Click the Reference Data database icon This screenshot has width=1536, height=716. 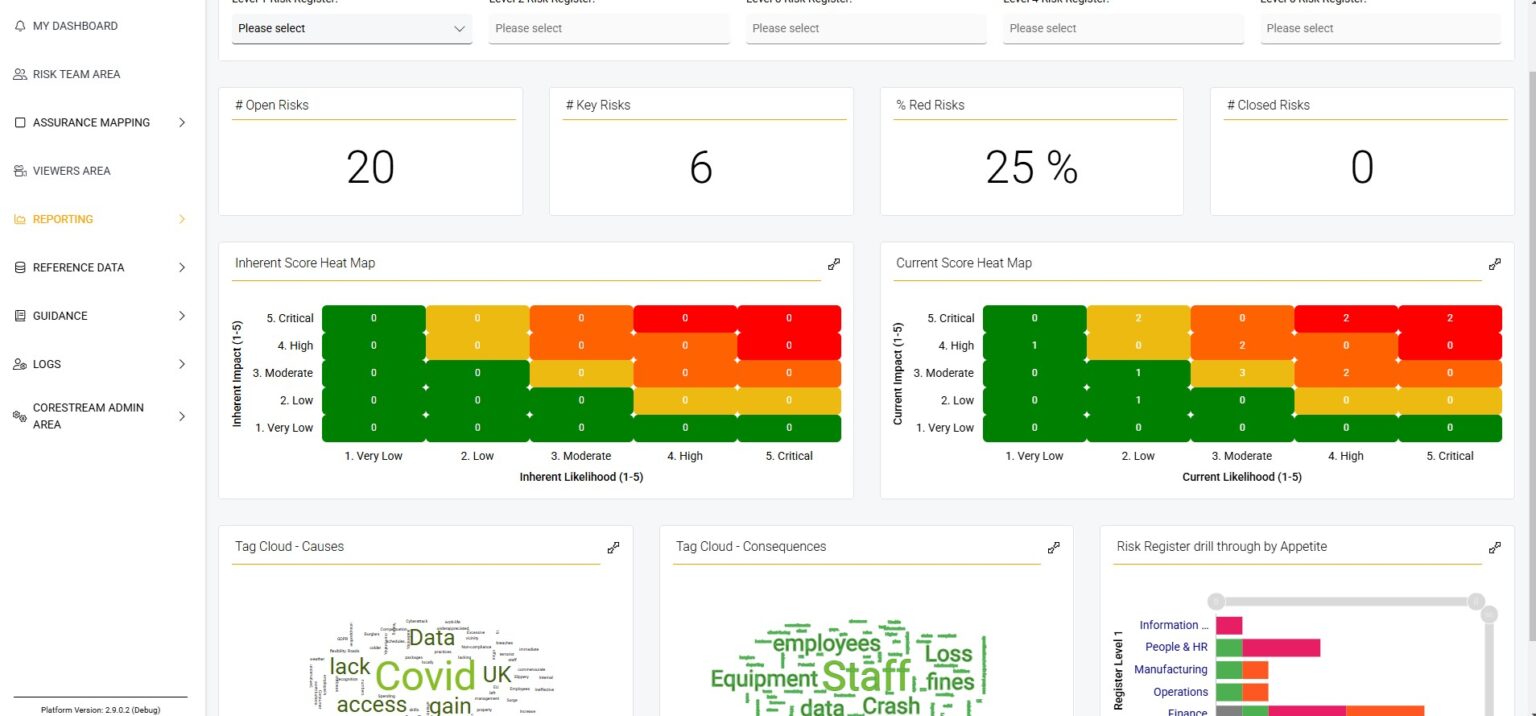[19, 267]
